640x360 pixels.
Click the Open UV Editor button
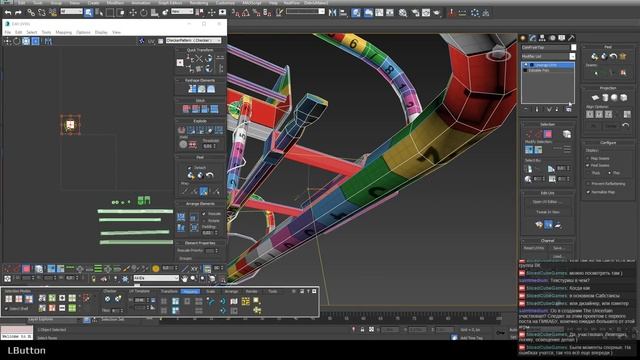point(547,202)
